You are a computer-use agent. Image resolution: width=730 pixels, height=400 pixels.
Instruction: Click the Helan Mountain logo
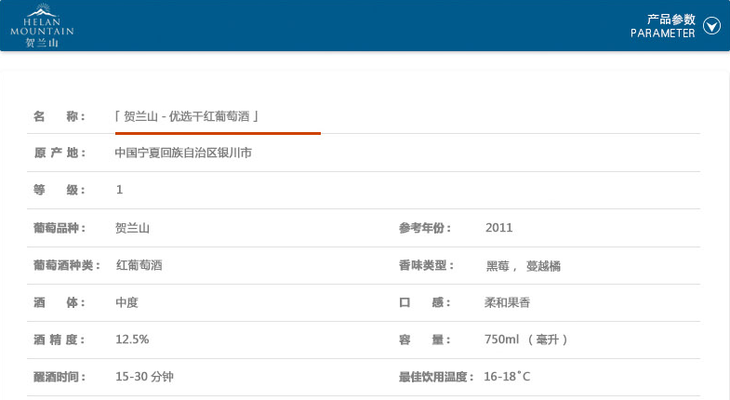click(42, 25)
